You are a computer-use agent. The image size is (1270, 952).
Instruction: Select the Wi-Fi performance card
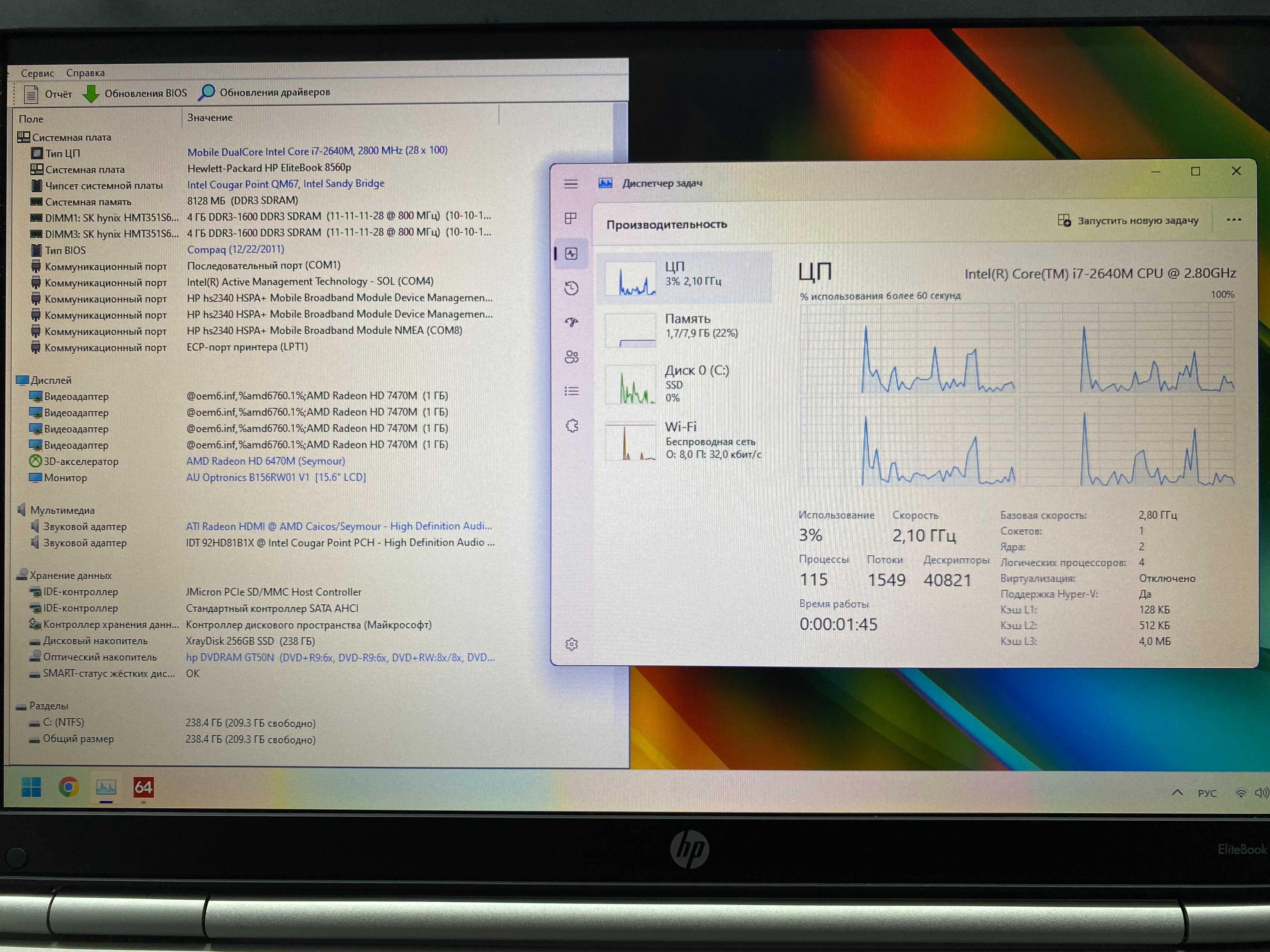(685, 441)
